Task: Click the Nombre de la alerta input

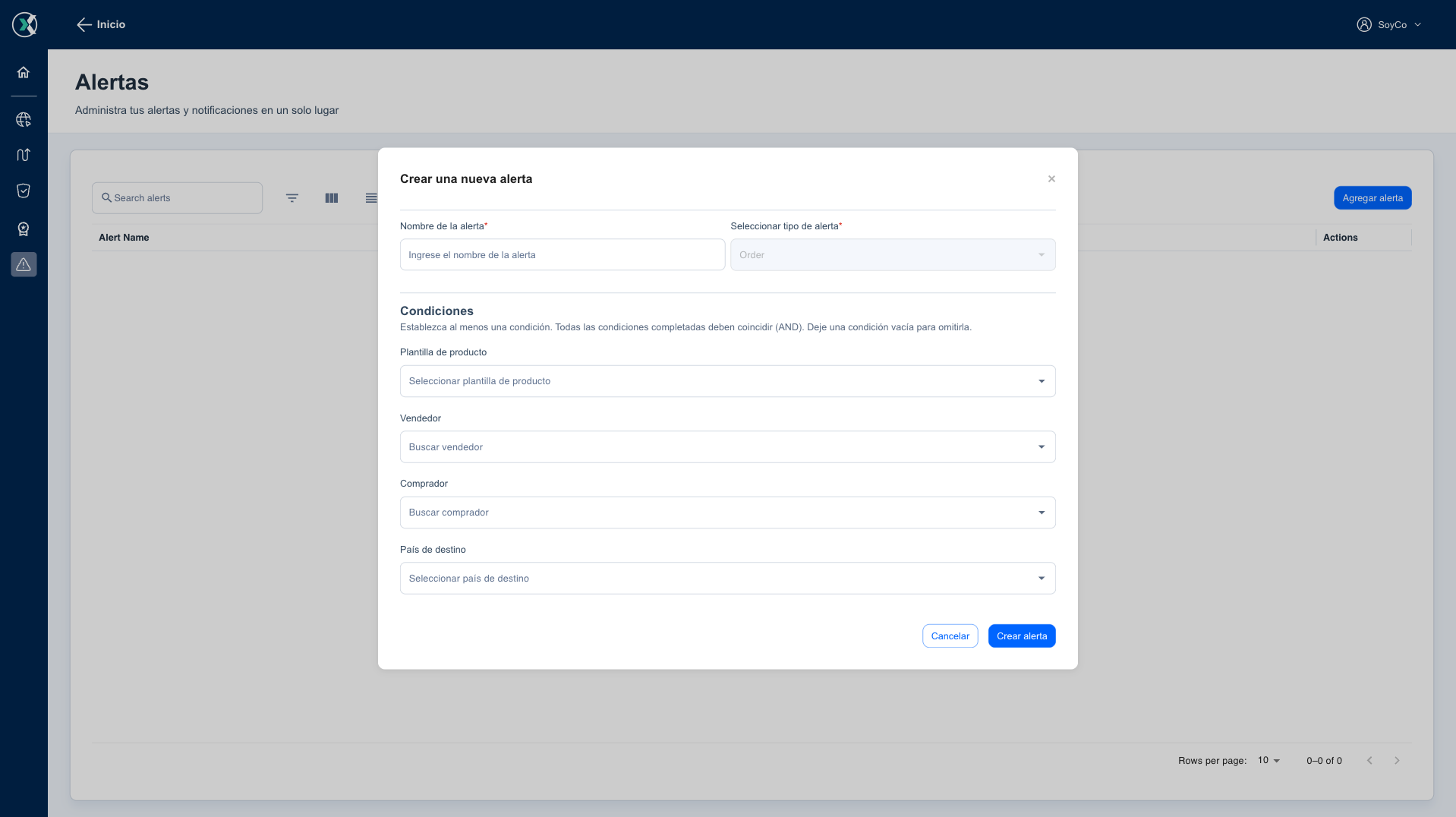Action: pyautogui.click(x=563, y=254)
